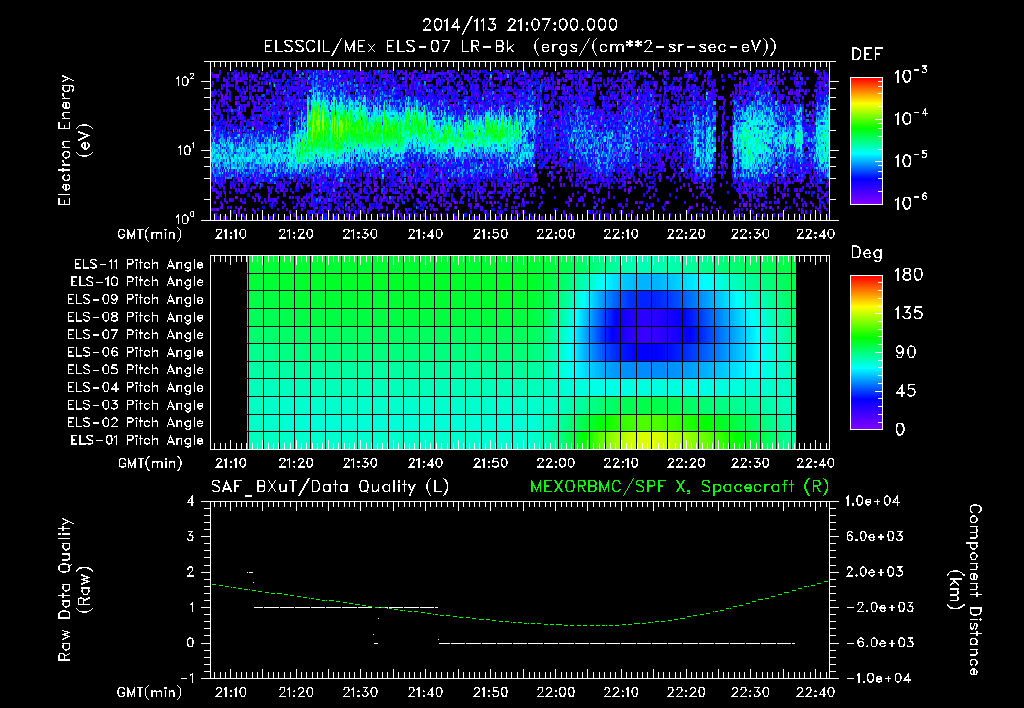Select the ELS-10 Pitch Angle row label
This screenshot has height=708, width=1024.
137,282
